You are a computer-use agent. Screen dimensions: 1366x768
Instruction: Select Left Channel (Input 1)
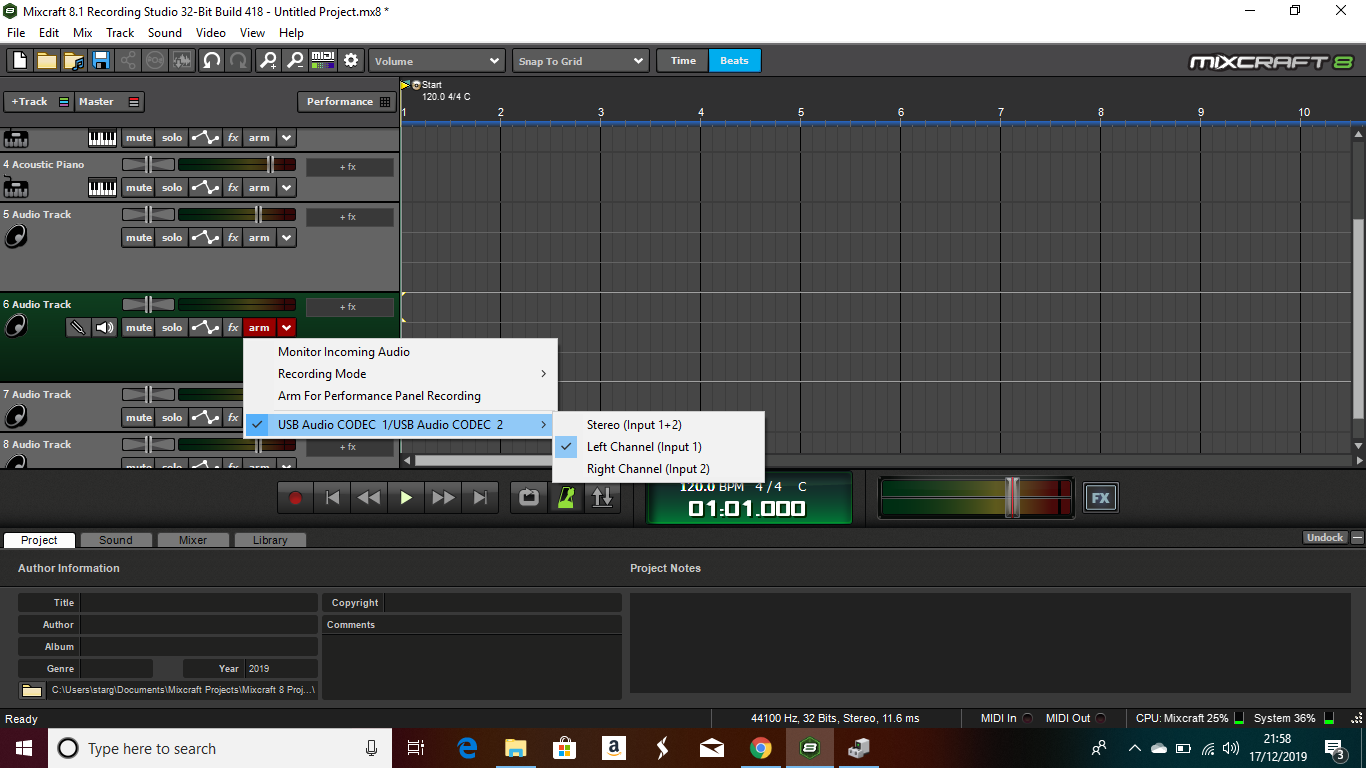[658, 447]
